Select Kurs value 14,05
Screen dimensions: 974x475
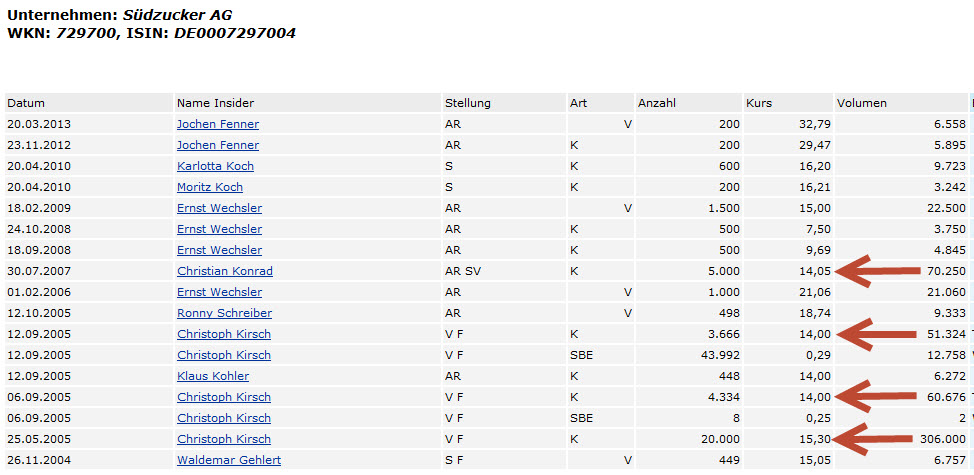[x=814, y=271]
